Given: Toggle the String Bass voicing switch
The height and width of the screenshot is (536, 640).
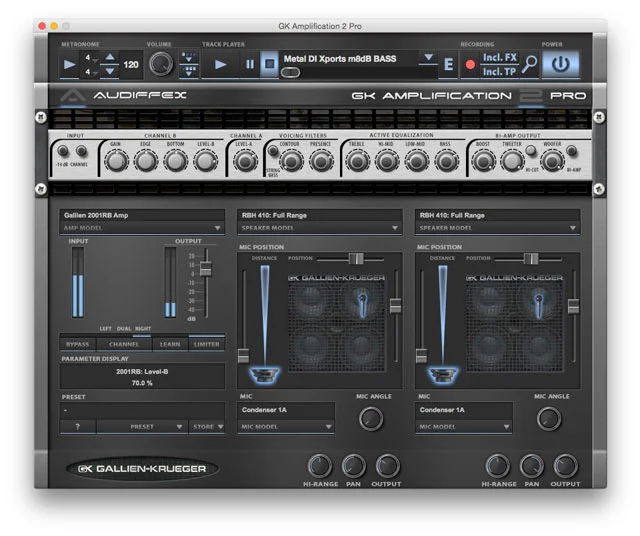Looking at the screenshot, I should [x=273, y=151].
